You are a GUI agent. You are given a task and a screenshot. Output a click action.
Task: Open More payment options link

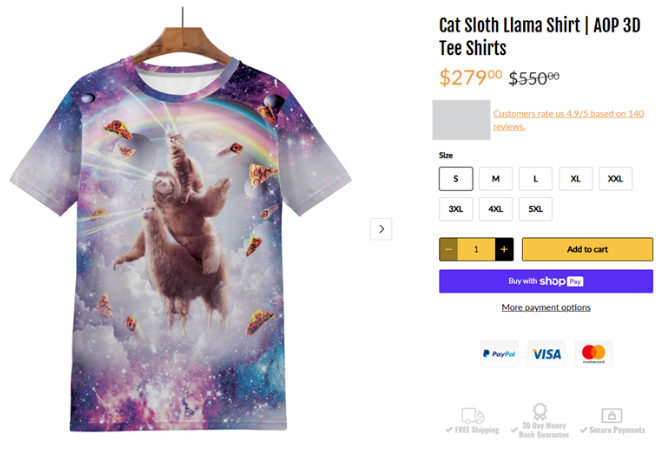coord(545,307)
